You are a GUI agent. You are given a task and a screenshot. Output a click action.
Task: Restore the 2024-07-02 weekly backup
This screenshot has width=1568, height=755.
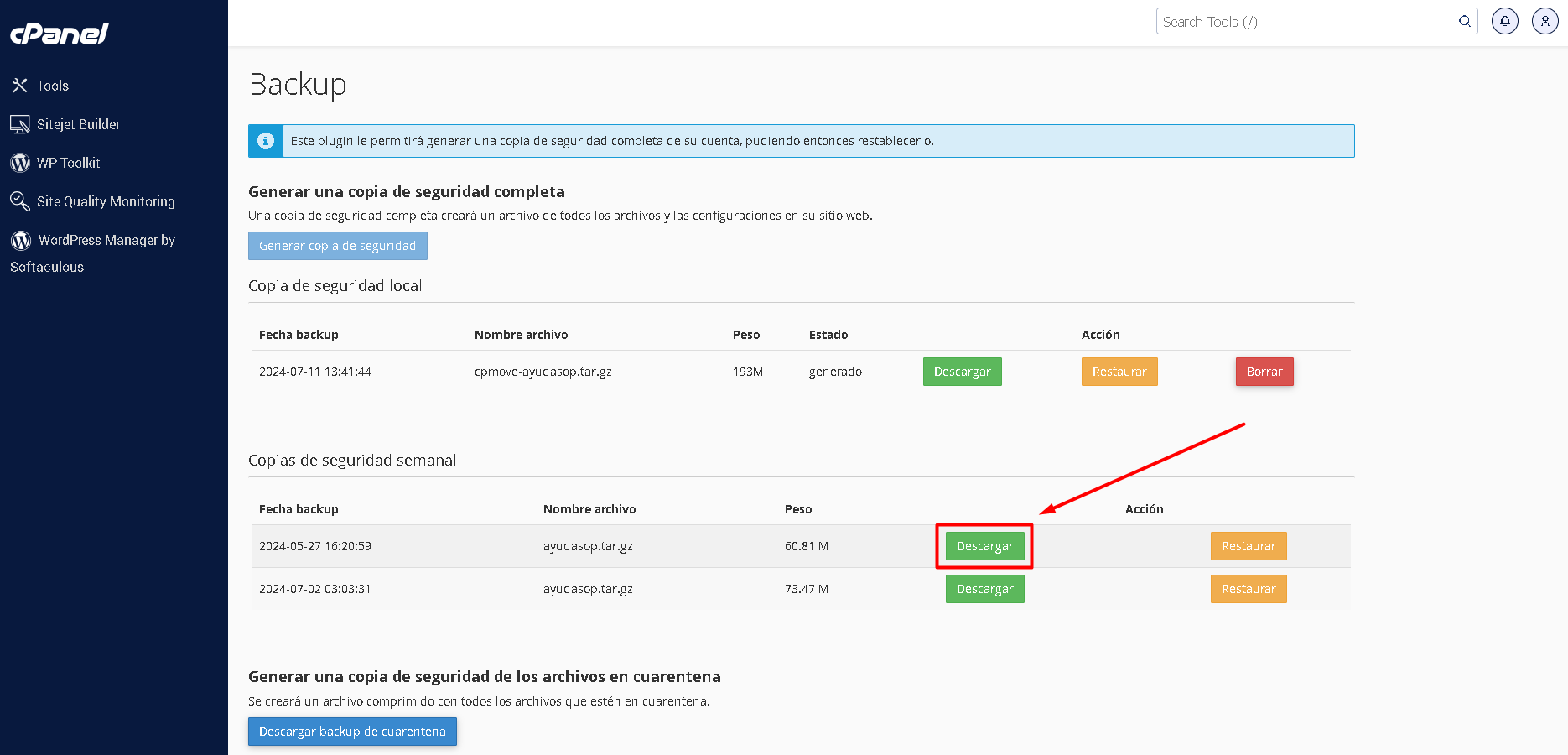1249,589
